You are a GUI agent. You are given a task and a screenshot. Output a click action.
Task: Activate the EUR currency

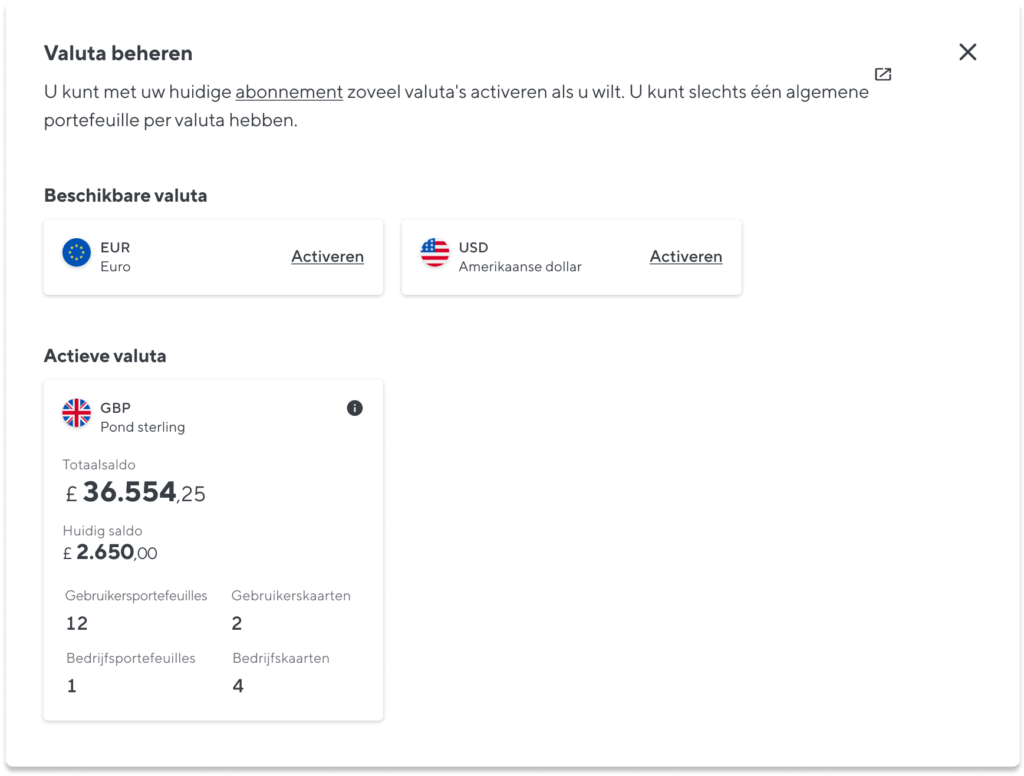[327, 257]
